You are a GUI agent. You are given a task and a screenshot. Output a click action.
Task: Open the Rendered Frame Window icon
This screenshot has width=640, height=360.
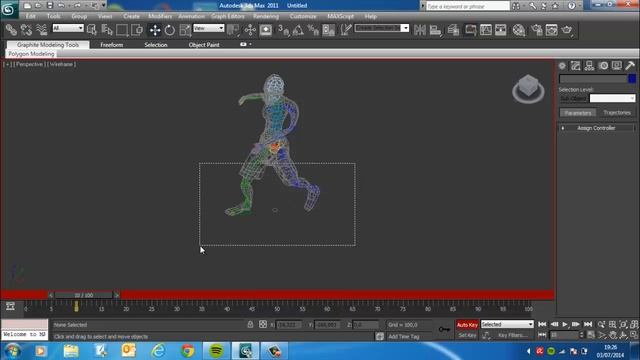pos(551,30)
